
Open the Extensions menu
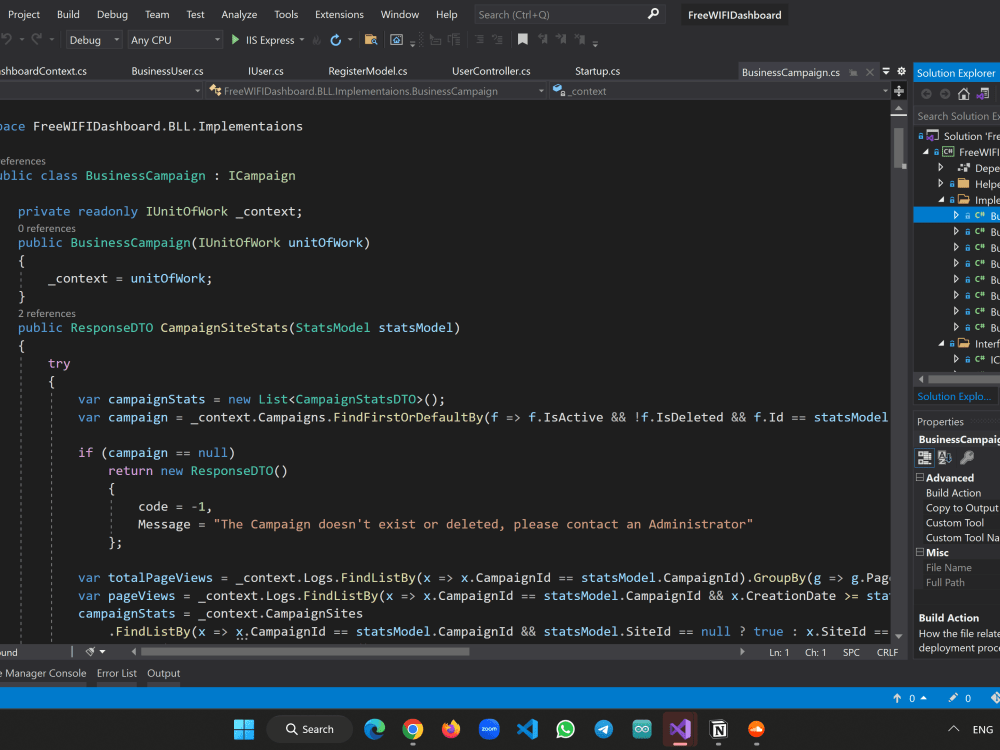[x=339, y=14]
